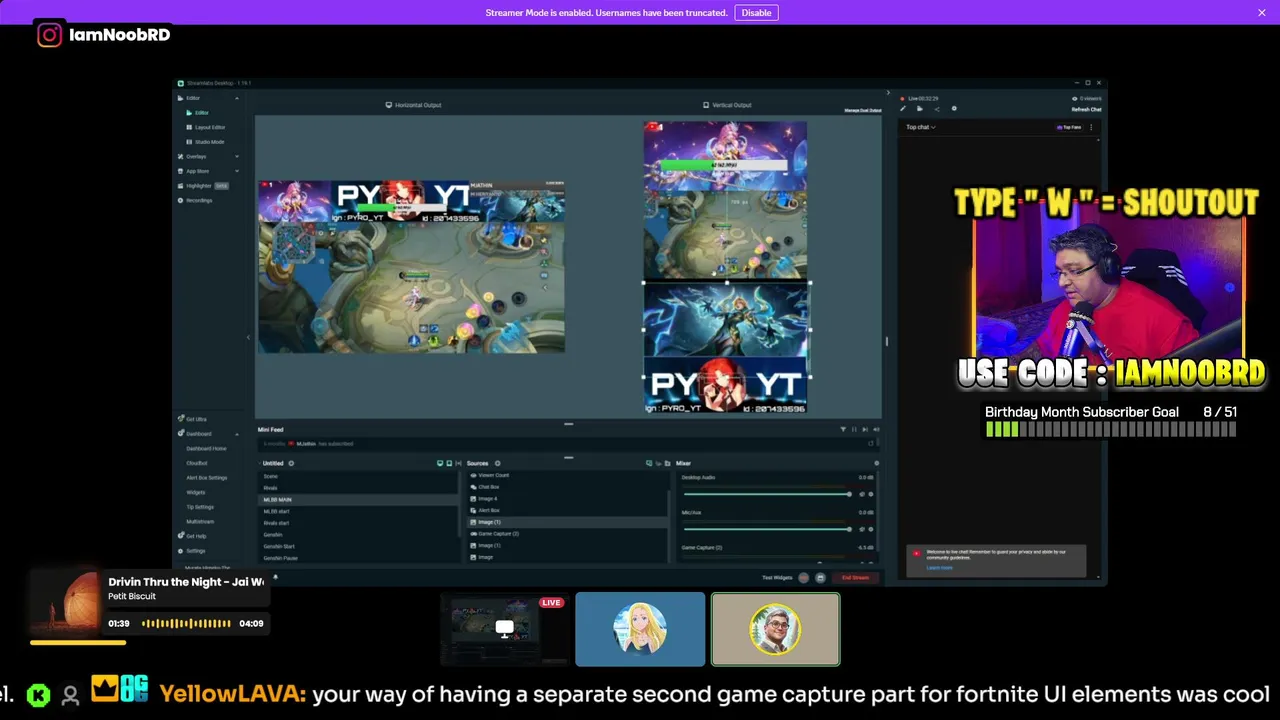Expand the App Store sidebar section

coord(237,171)
